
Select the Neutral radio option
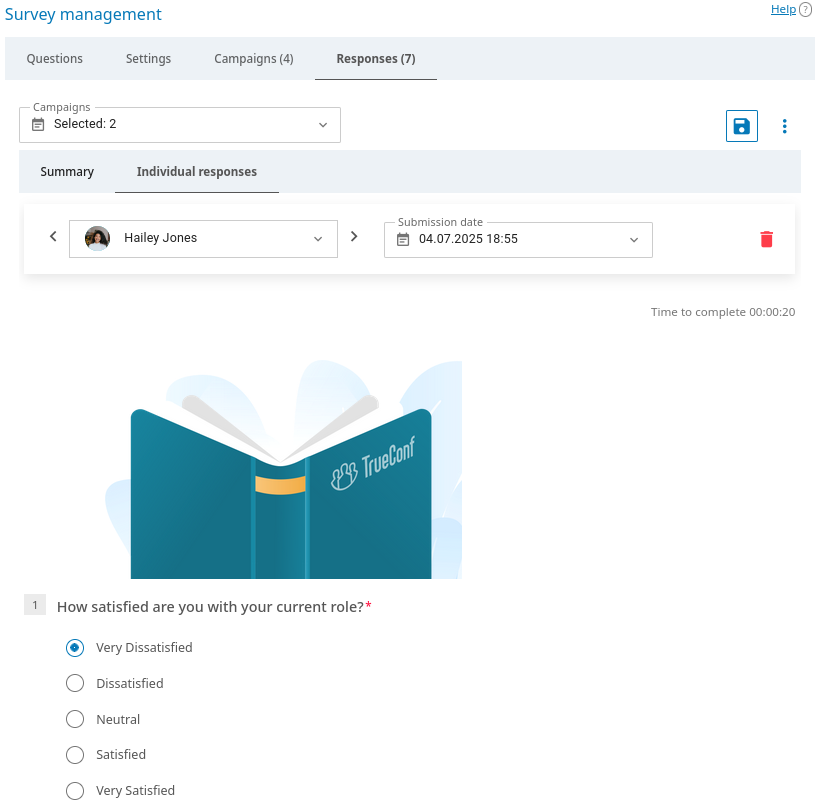point(75,719)
